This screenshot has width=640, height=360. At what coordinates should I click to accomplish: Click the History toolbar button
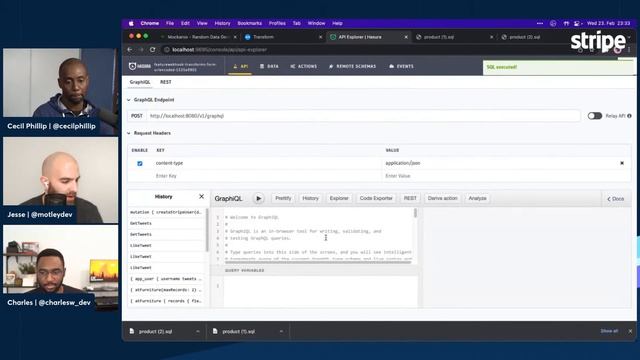point(310,198)
